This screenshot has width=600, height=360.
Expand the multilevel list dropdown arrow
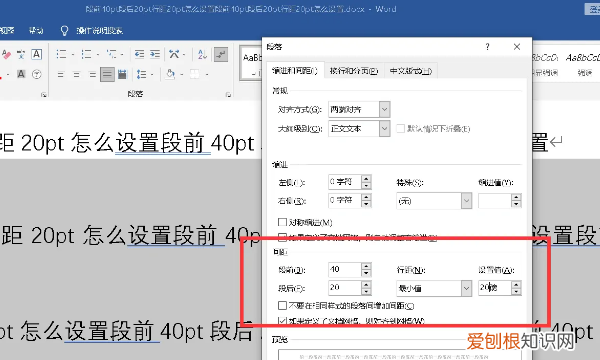coord(122,54)
